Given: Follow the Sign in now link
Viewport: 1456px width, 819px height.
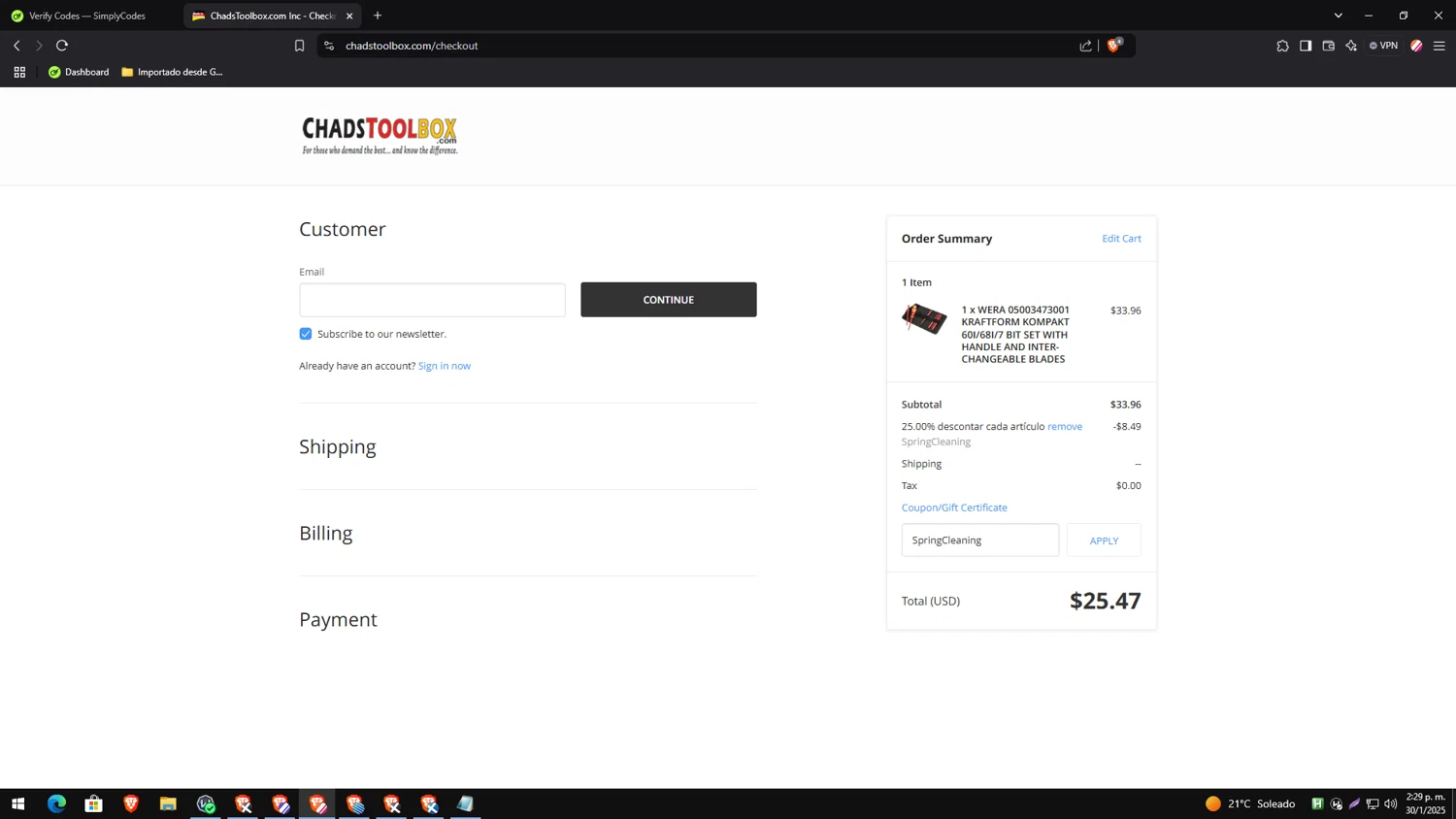Looking at the screenshot, I should tap(445, 366).
